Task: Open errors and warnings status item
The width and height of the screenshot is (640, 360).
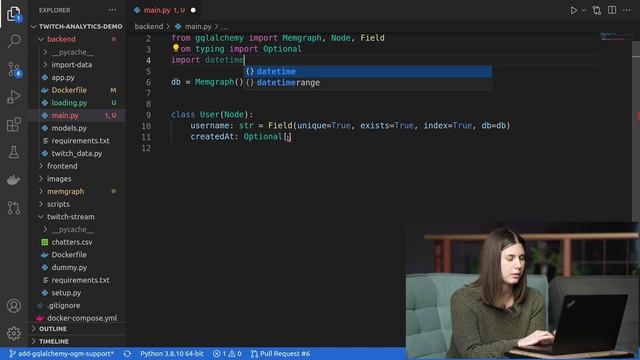Action: [x=227, y=353]
